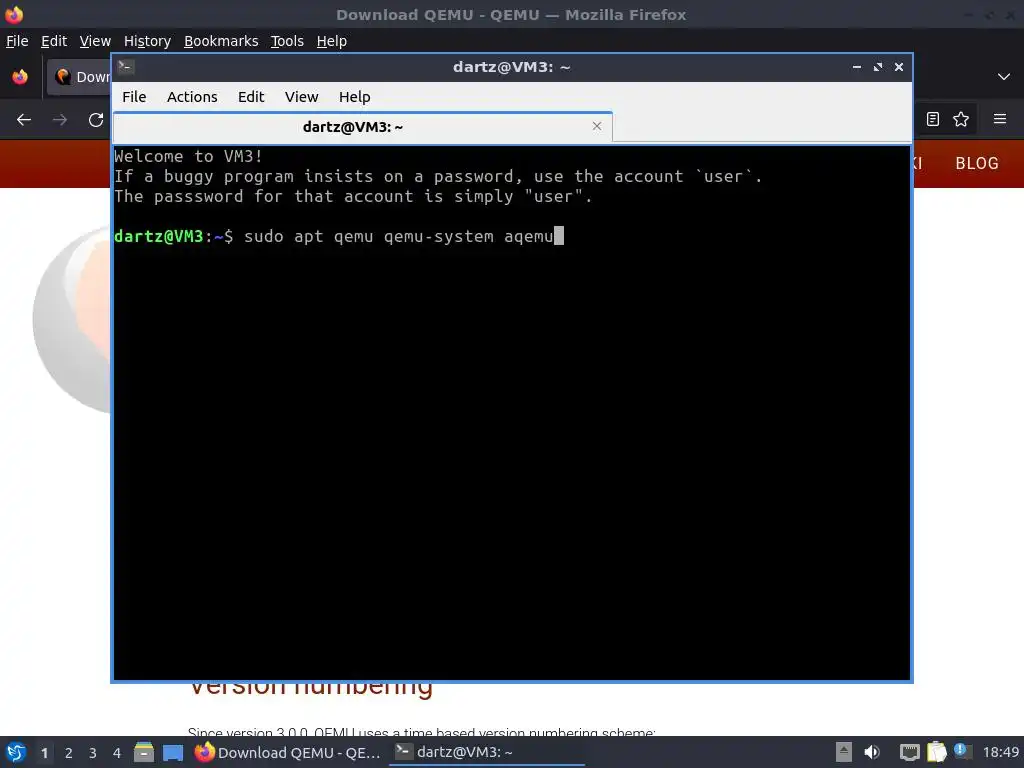This screenshot has width=1024, height=768.
Task: Open the BLOG link on QEMU site
Action: (976, 163)
